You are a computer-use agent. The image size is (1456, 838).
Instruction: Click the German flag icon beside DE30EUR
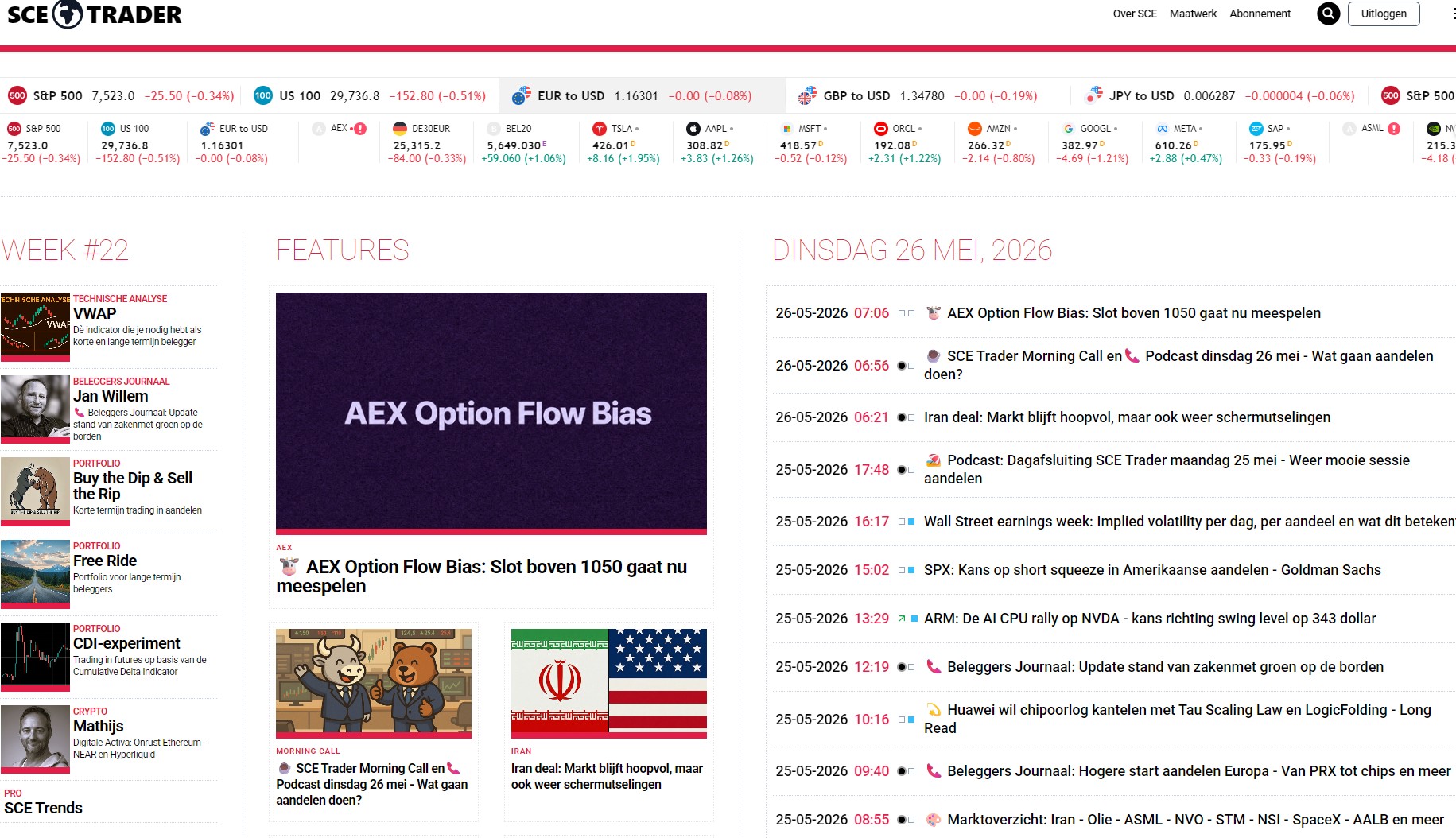400,129
